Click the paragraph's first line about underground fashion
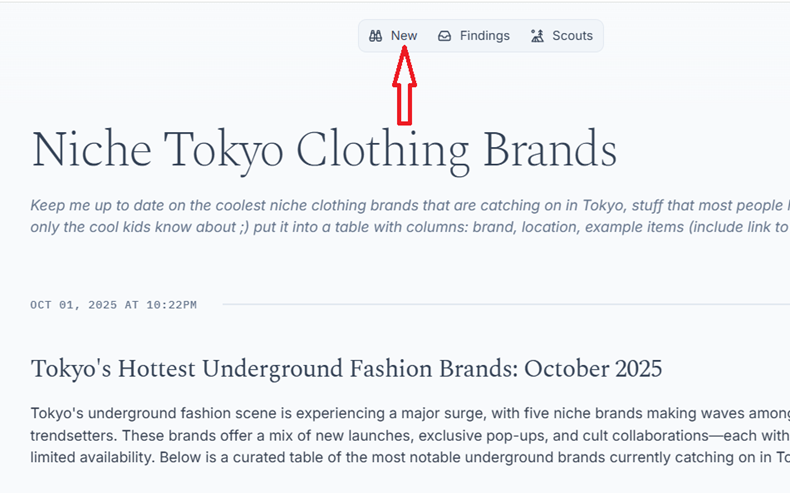This screenshot has height=493, width=790. 400,413
